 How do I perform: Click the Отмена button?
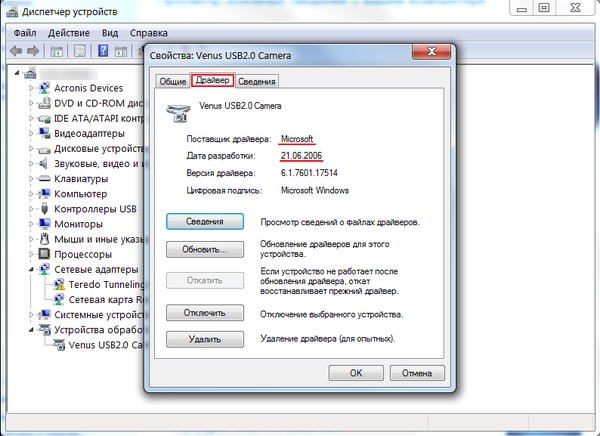(417, 373)
